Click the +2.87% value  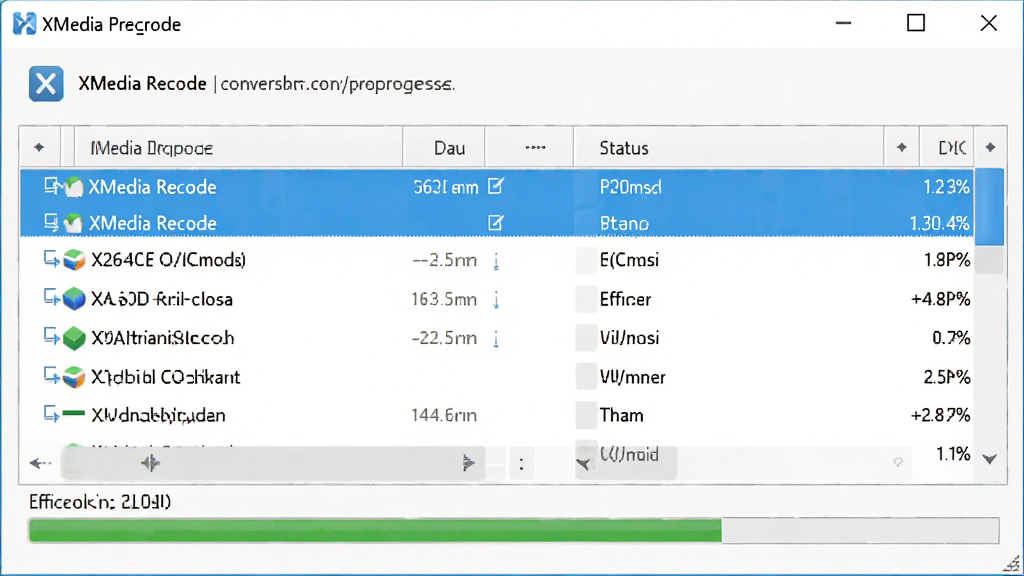click(x=940, y=415)
